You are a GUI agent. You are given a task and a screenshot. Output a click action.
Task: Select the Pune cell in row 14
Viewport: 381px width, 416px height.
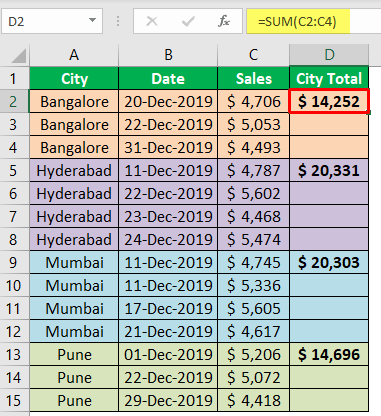point(74,378)
